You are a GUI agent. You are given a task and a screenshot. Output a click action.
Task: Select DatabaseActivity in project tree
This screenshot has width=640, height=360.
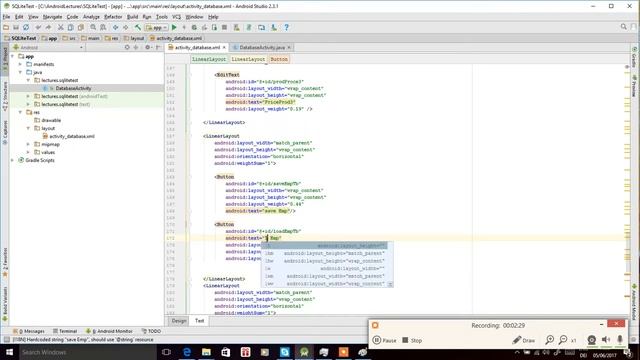(73, 88)
